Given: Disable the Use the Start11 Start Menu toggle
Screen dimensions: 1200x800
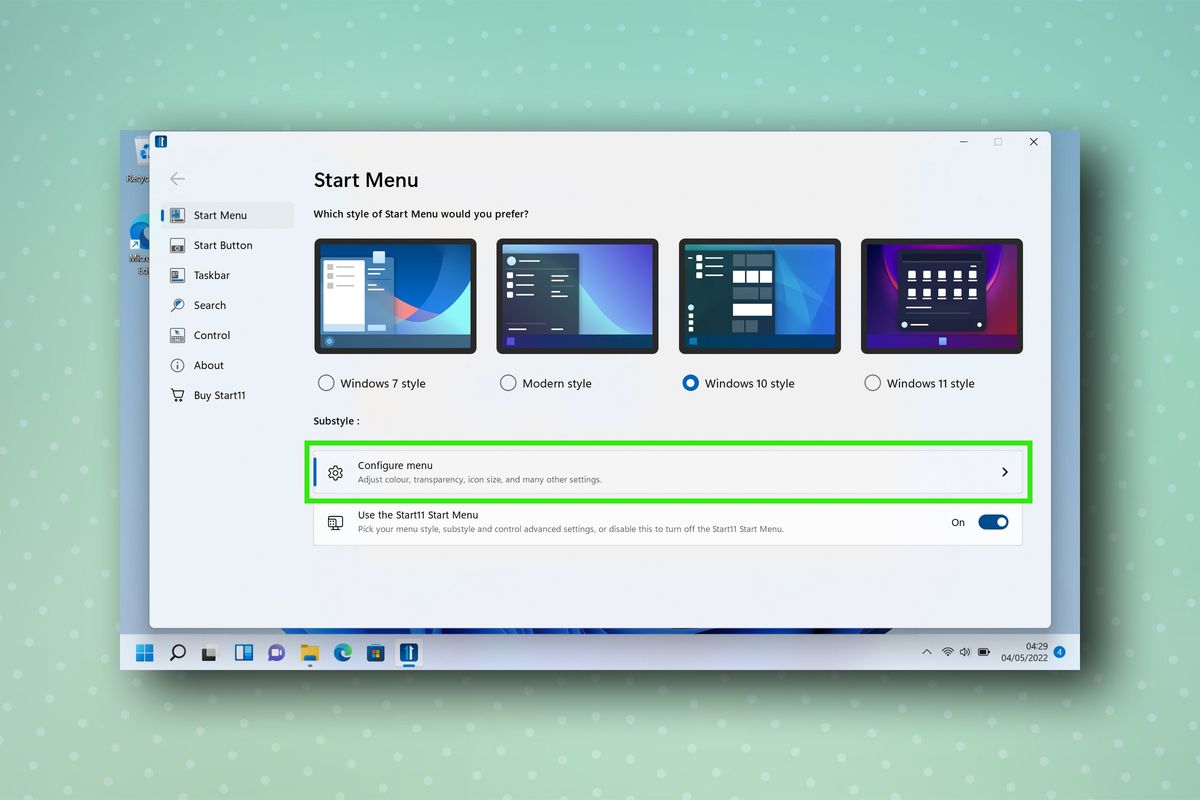Looking at the screenshot, I should 993,522.
